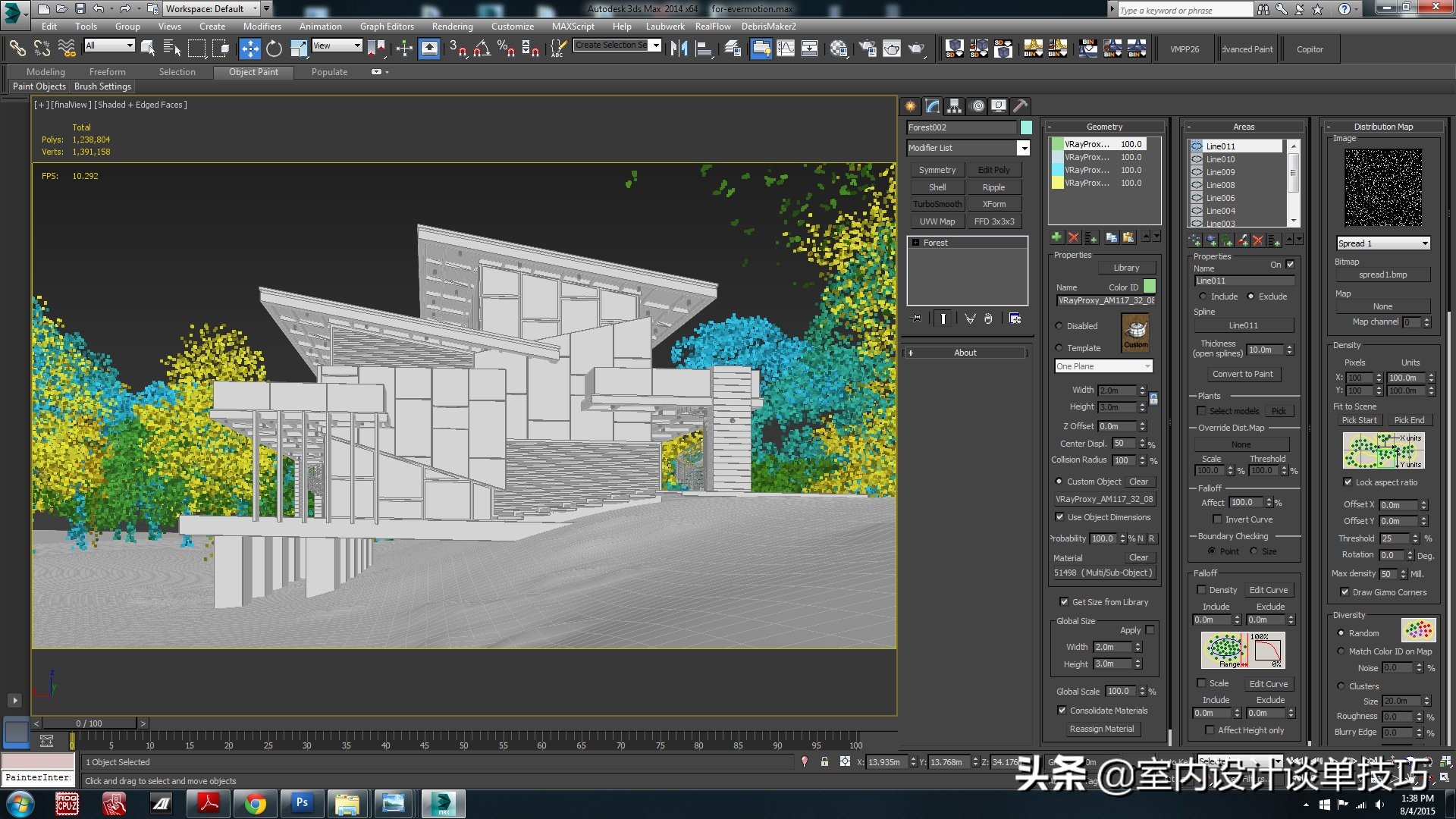The height and width of the screenshot is (819, 1456).
Task: Open the Utilities hammer panel tab
Action: 1021,106
